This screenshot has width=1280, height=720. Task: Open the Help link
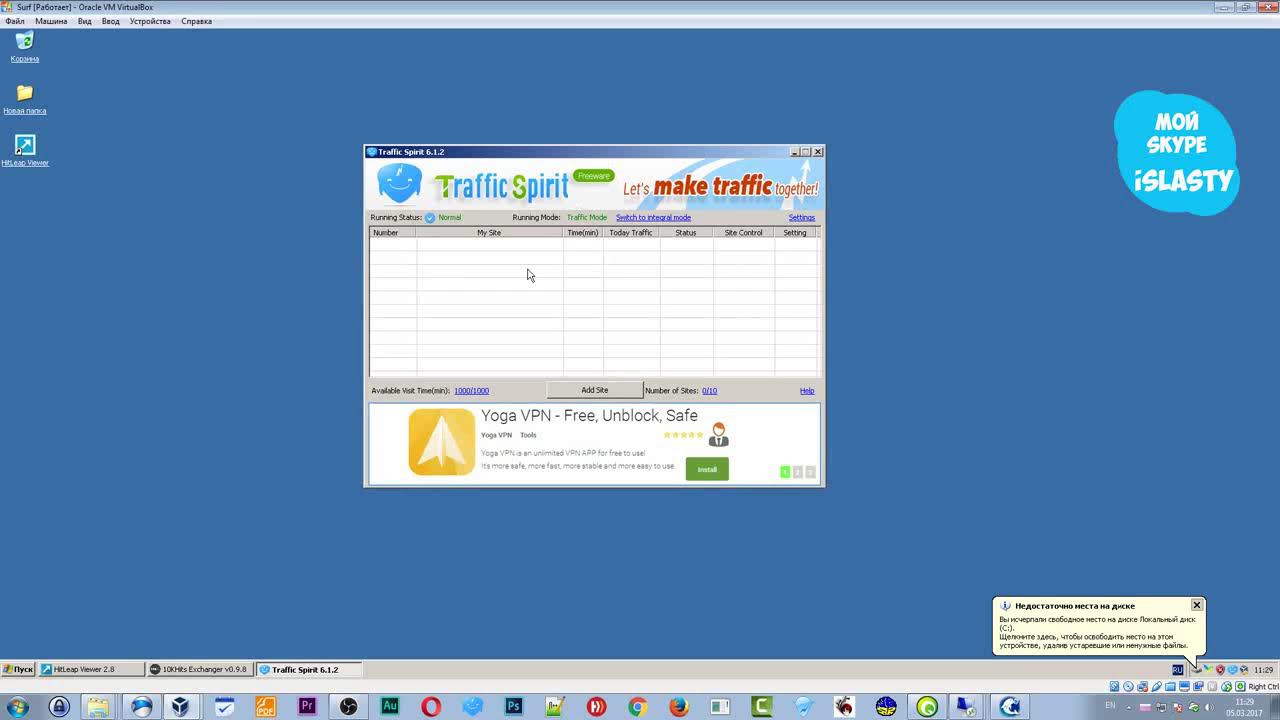point(807,391)
